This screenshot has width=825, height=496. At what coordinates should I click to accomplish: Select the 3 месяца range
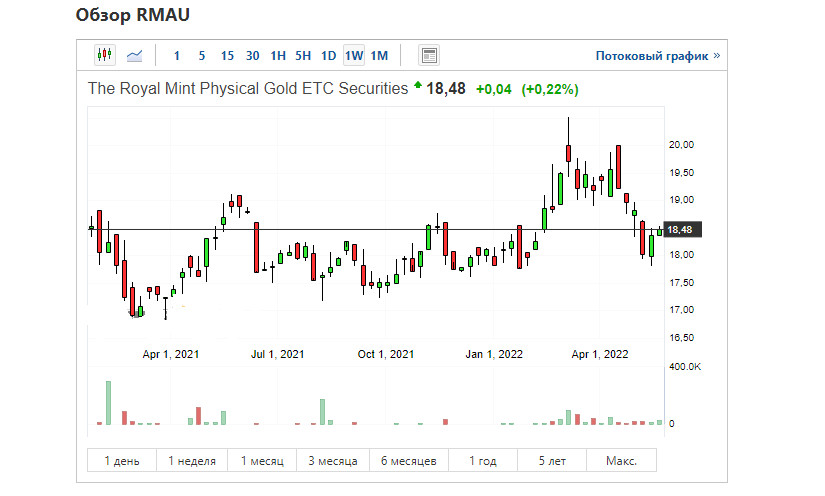coord(333,460)
